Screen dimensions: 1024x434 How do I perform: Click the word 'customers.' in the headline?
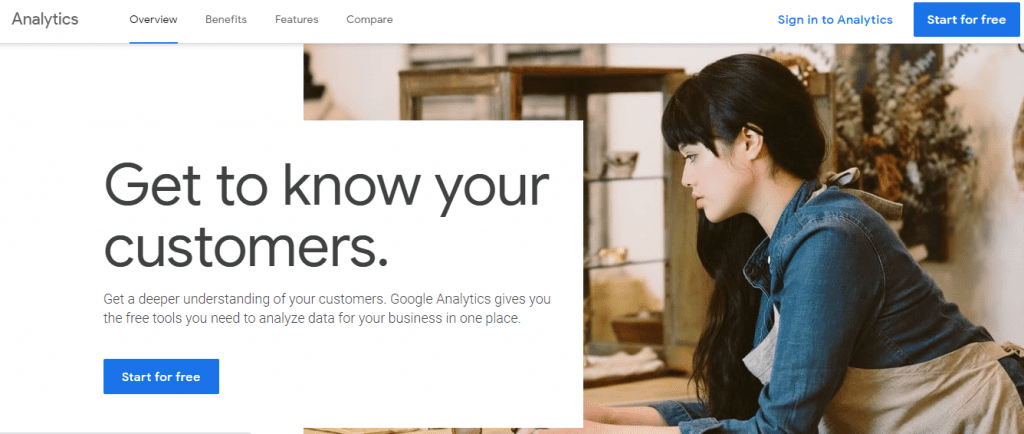[247, 249]
